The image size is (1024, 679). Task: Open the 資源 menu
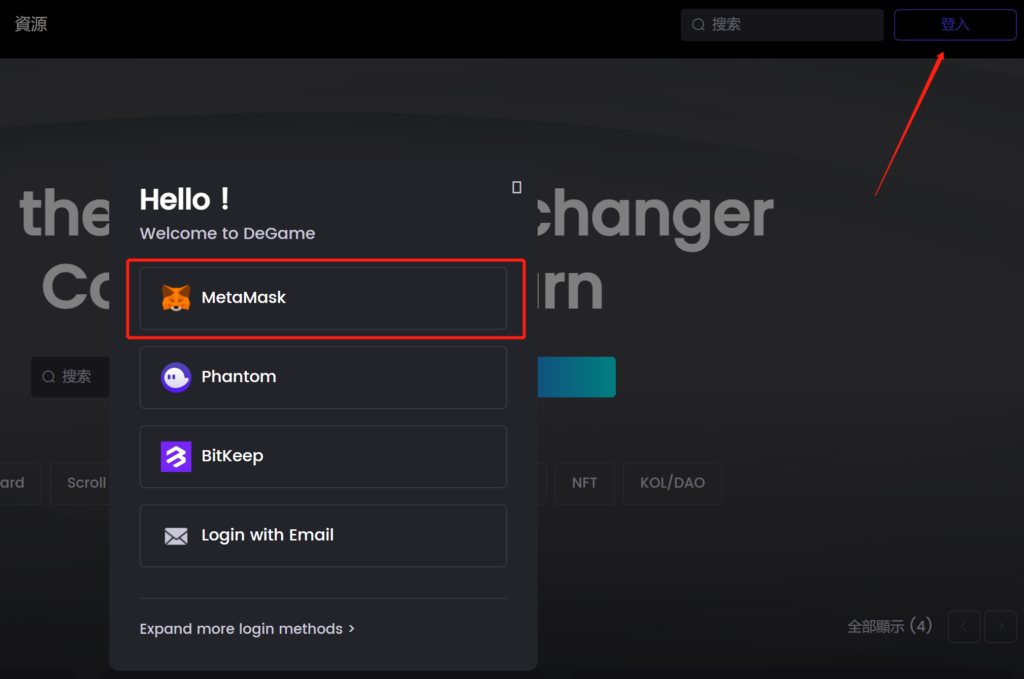[31, 24]
